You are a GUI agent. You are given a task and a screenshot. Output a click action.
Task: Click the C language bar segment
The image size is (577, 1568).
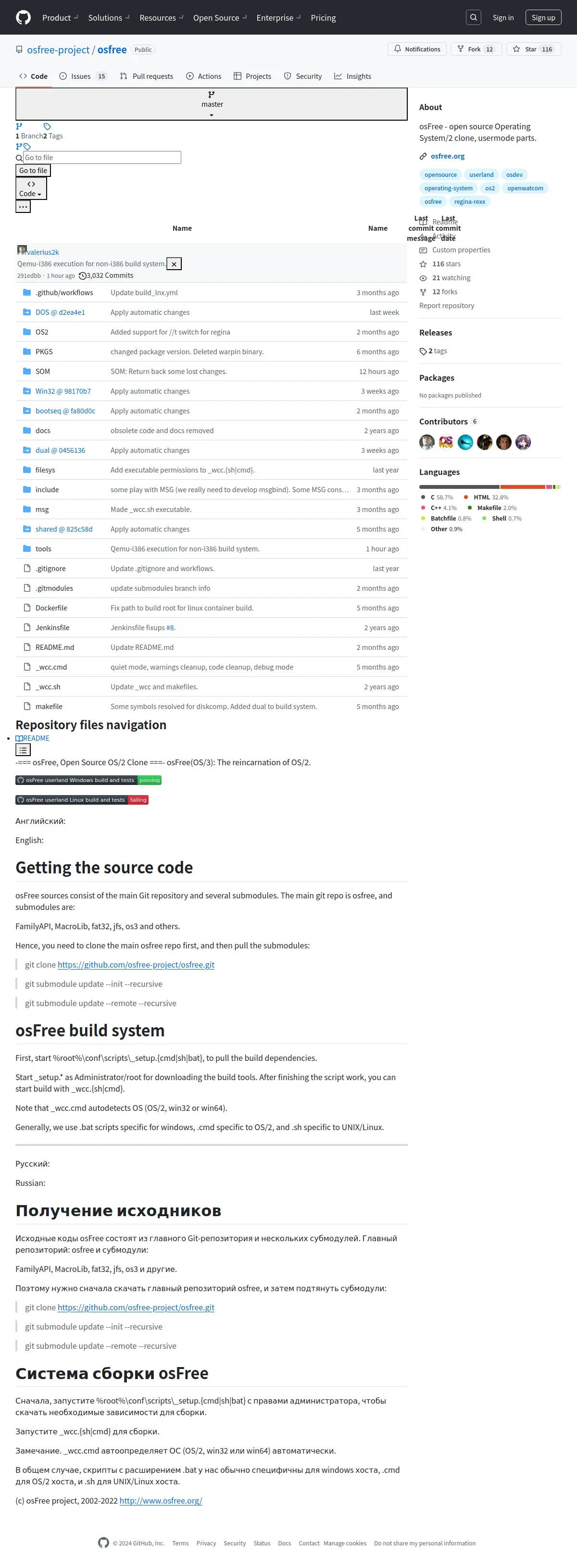460,487
